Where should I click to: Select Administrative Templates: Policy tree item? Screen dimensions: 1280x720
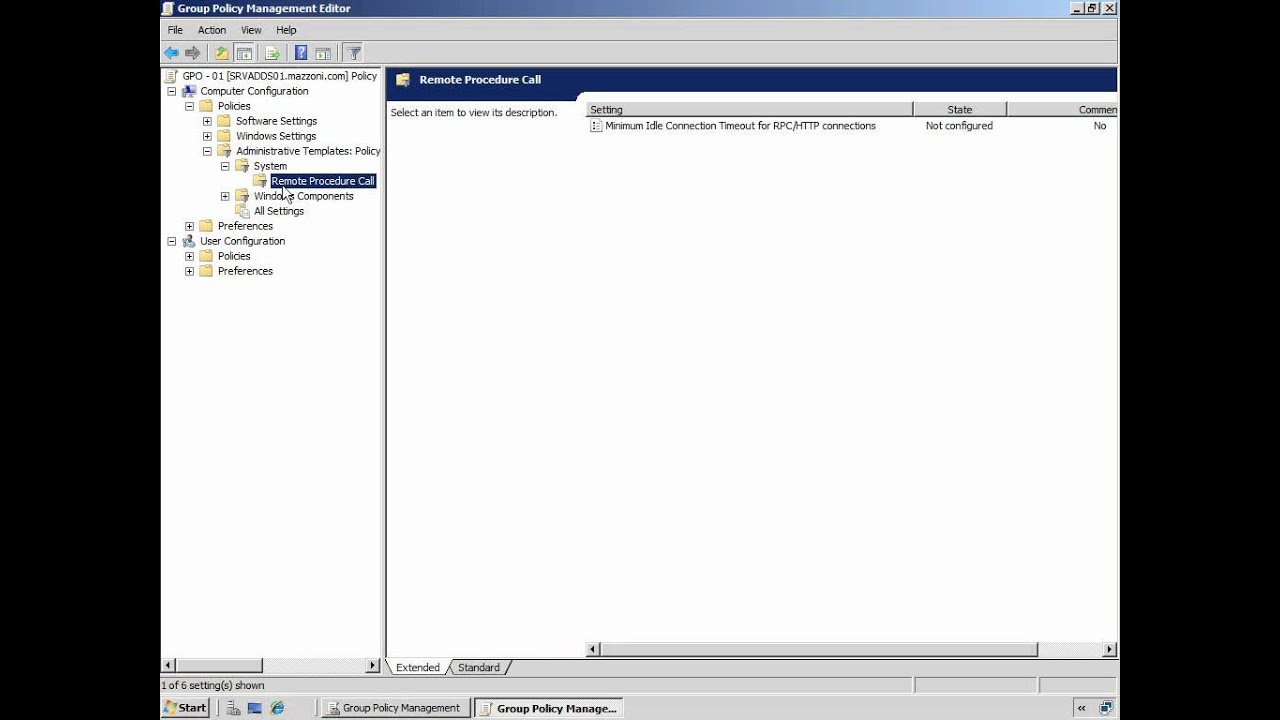[x=308, y=151]
